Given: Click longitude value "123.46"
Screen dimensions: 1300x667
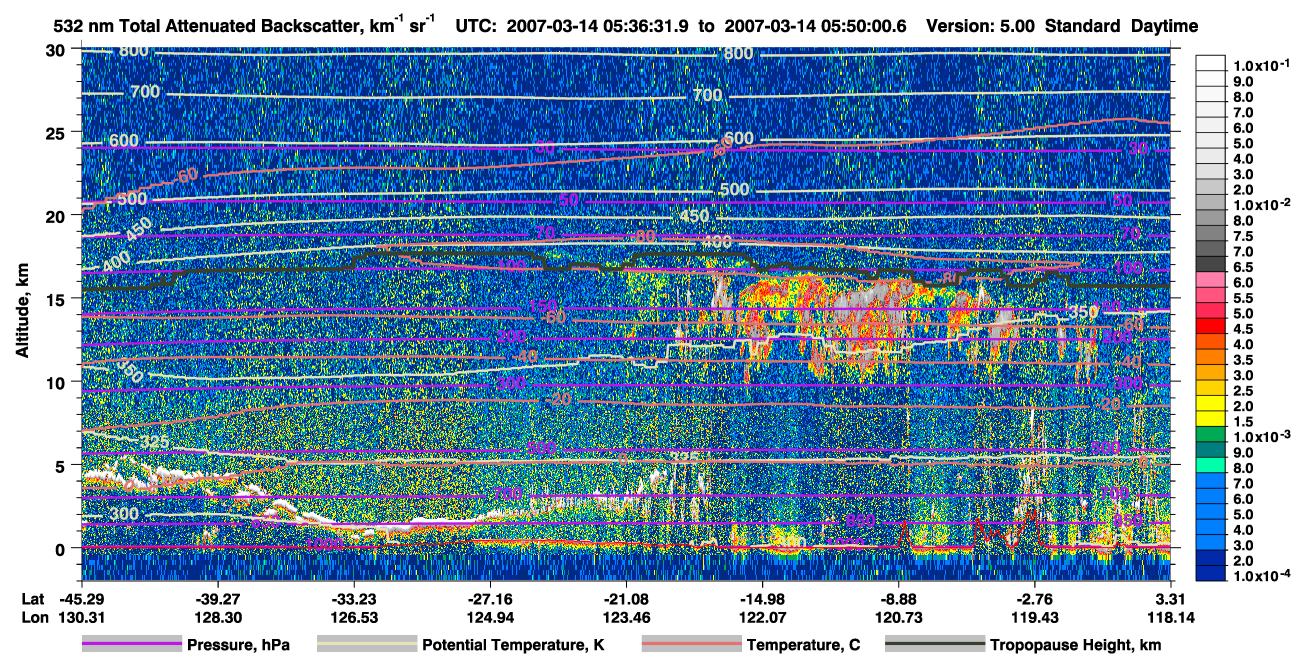Looking at the screenshot, I should click(626, 618).
